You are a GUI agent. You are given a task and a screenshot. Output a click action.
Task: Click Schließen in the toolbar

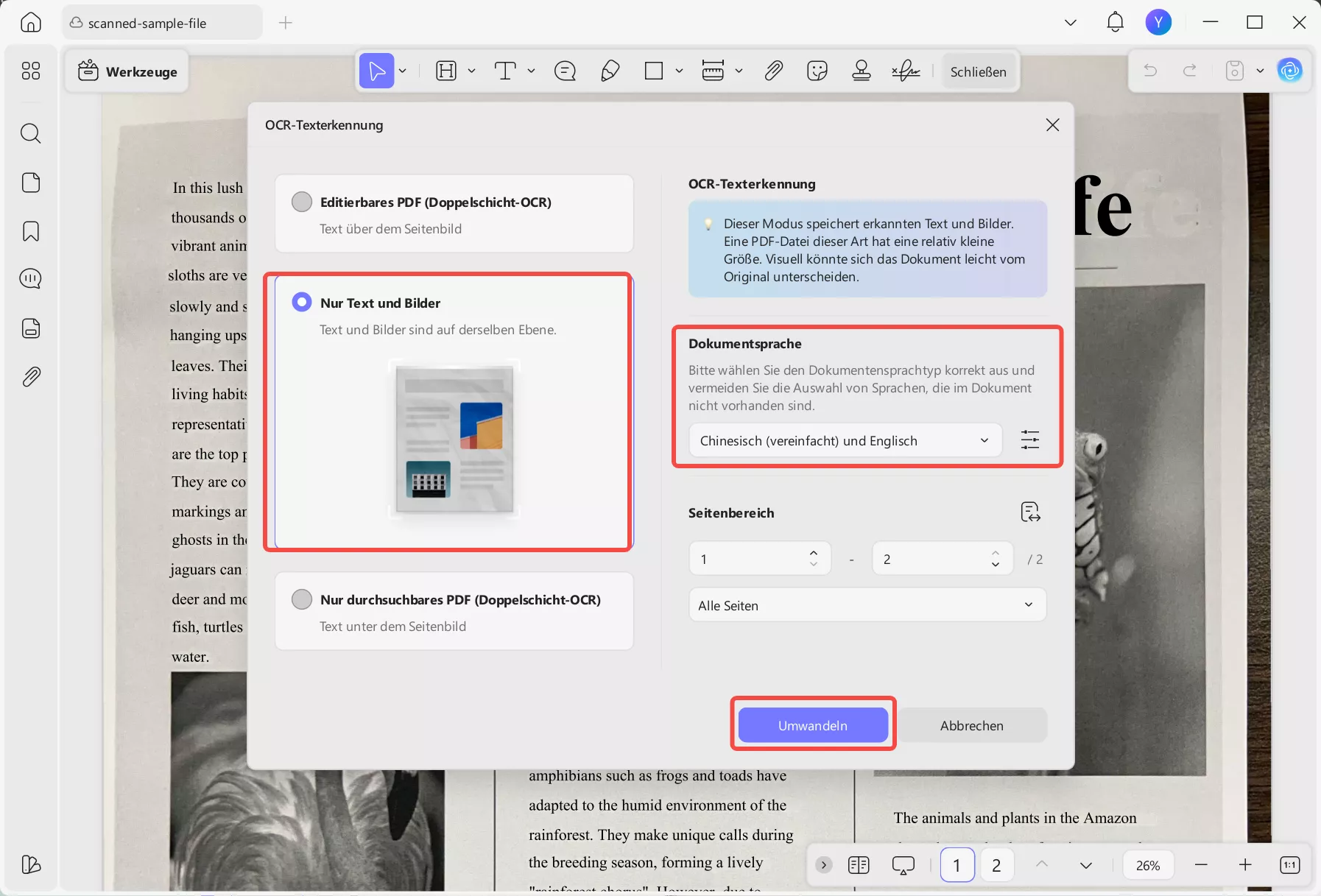point(978,71)
